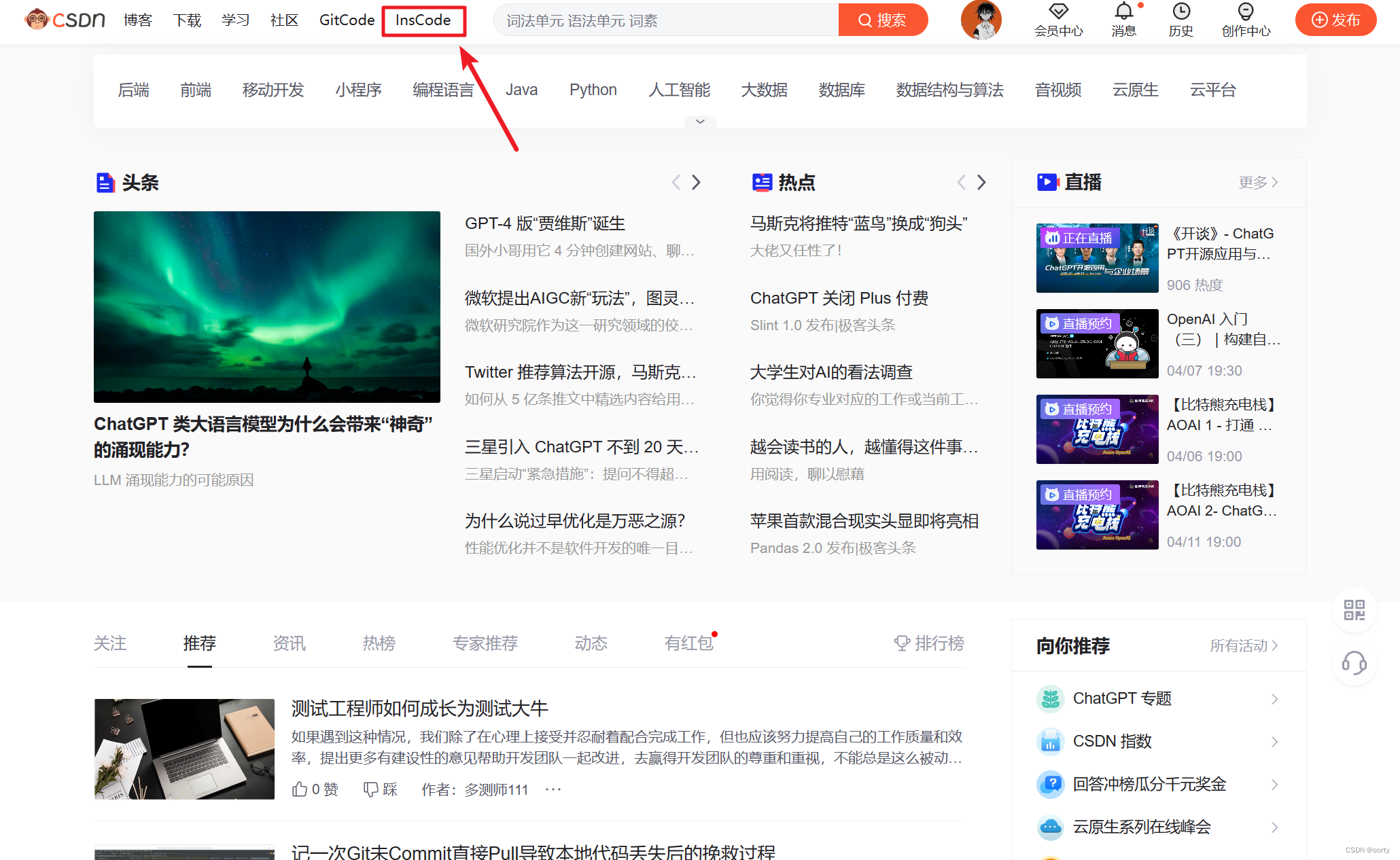Open 博客 in top navigation
The height and width of the screenshot is (860, 1400).
138,20
